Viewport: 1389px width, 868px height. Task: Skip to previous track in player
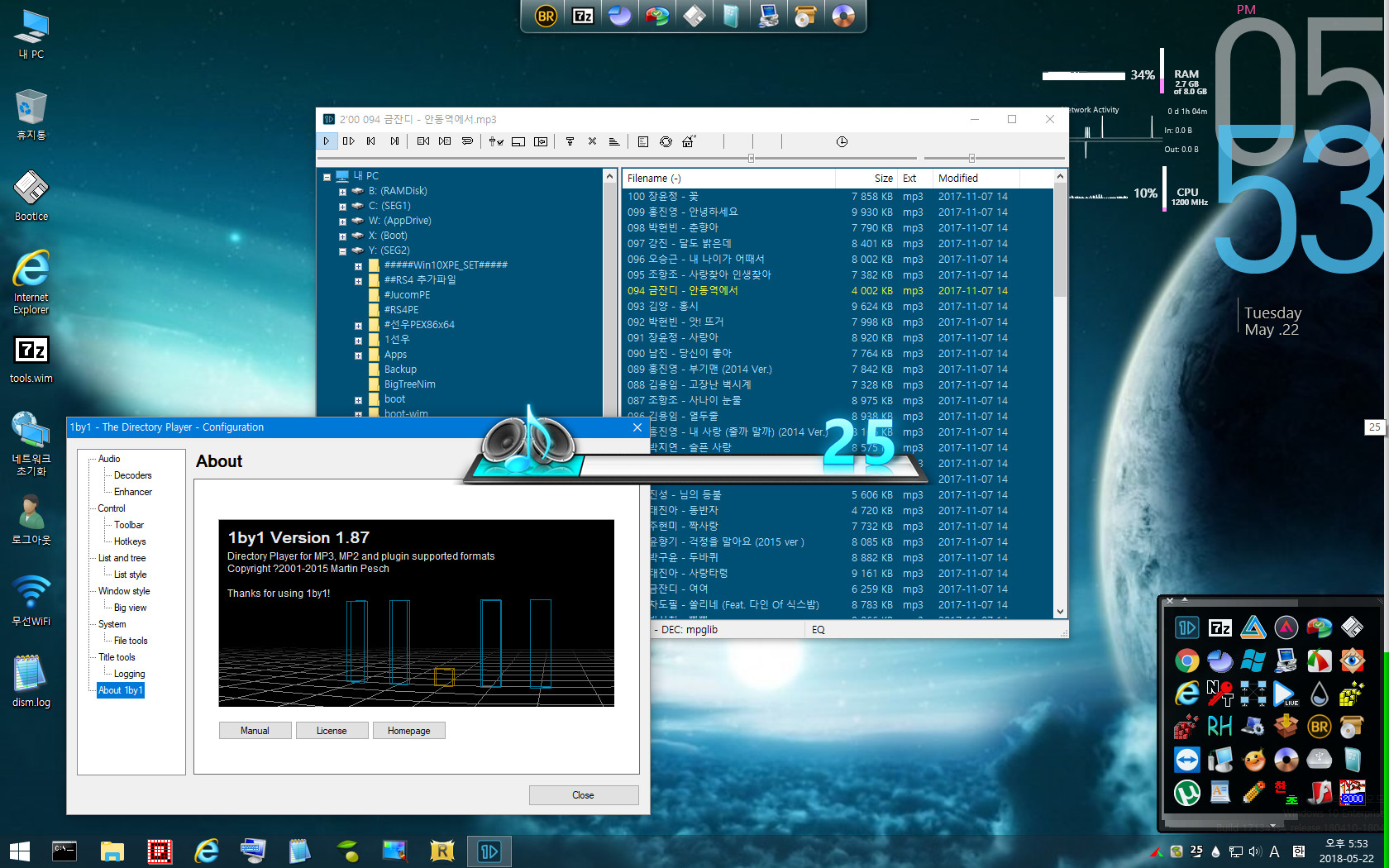coord(371,141)
